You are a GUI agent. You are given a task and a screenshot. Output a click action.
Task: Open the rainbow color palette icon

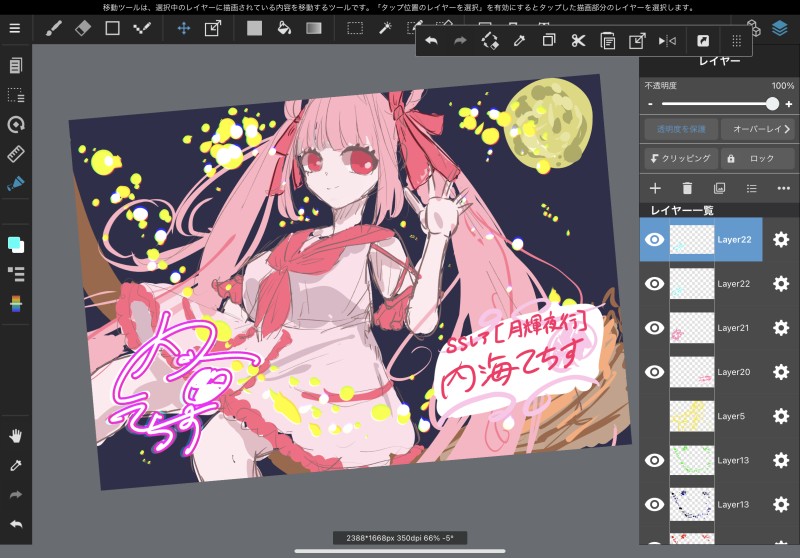click(16, 304)
